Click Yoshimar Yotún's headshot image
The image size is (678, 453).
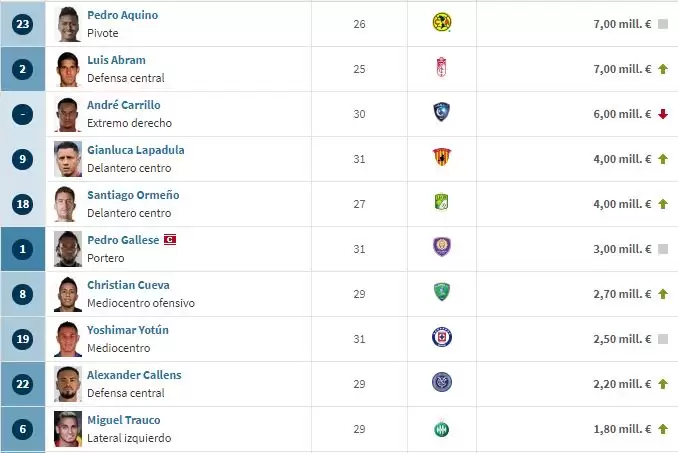[67, 338]
